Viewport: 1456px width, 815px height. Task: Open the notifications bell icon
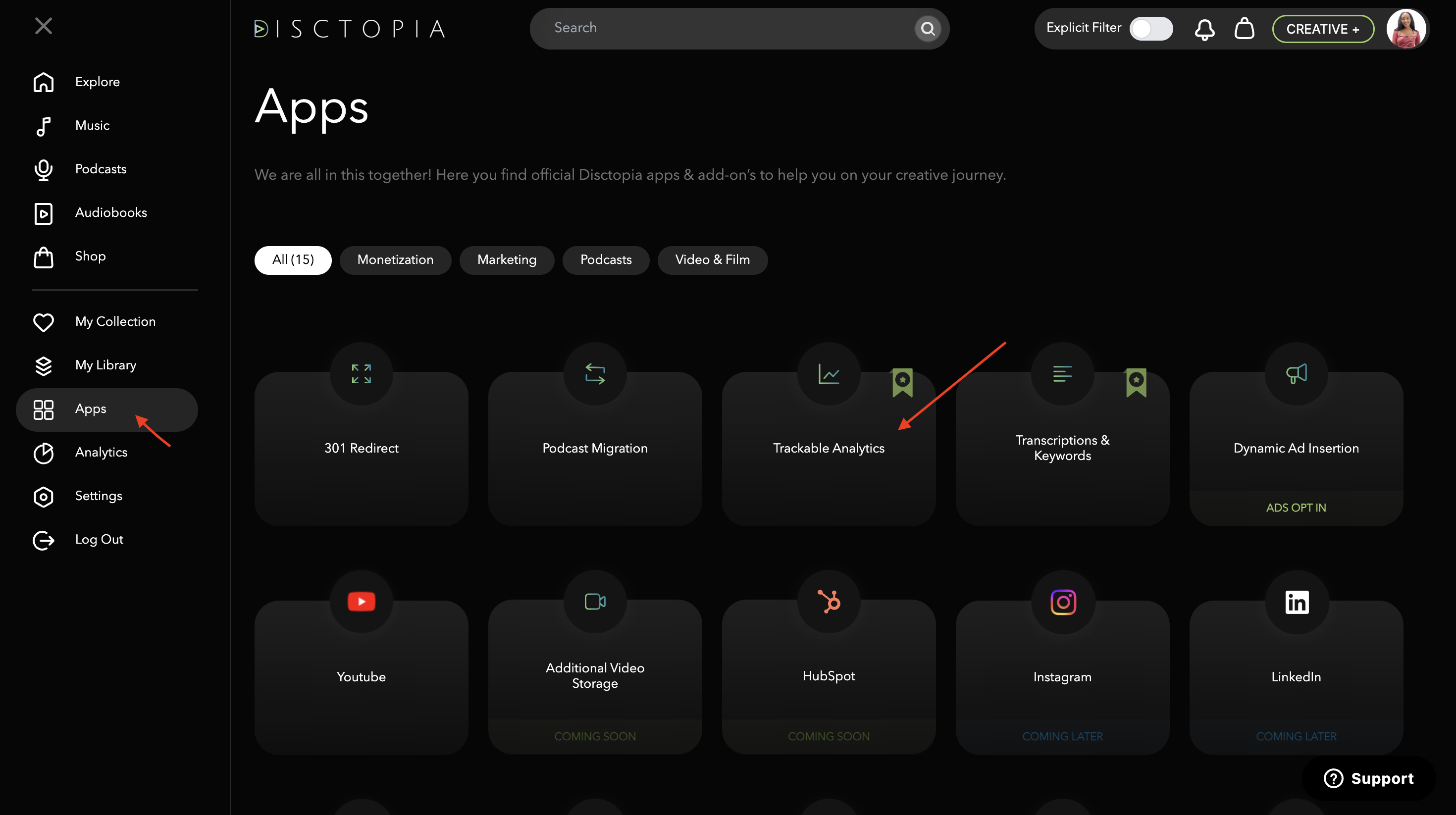coord(1204,29)
